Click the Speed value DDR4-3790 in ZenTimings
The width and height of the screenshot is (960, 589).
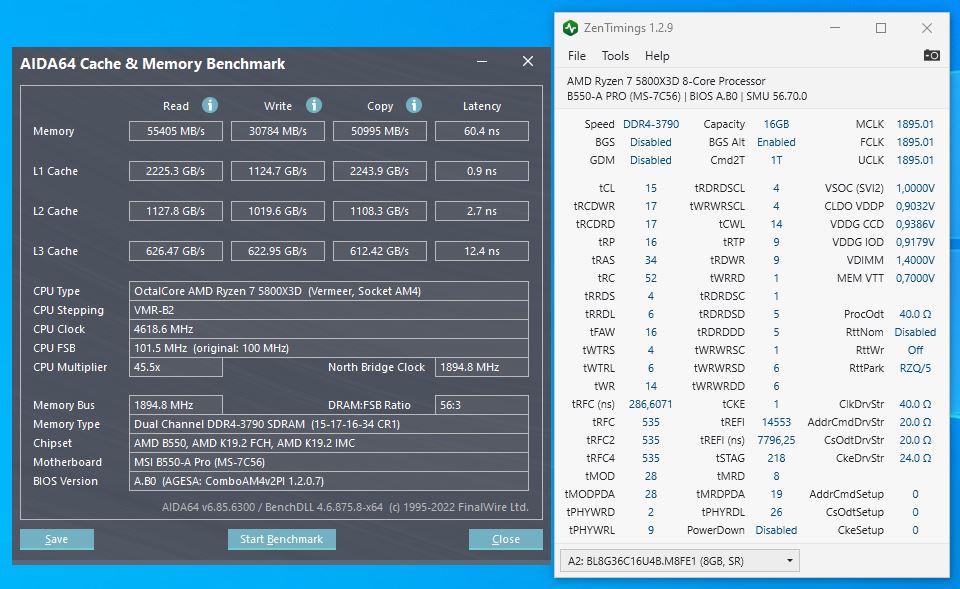[x=651, y=124]
